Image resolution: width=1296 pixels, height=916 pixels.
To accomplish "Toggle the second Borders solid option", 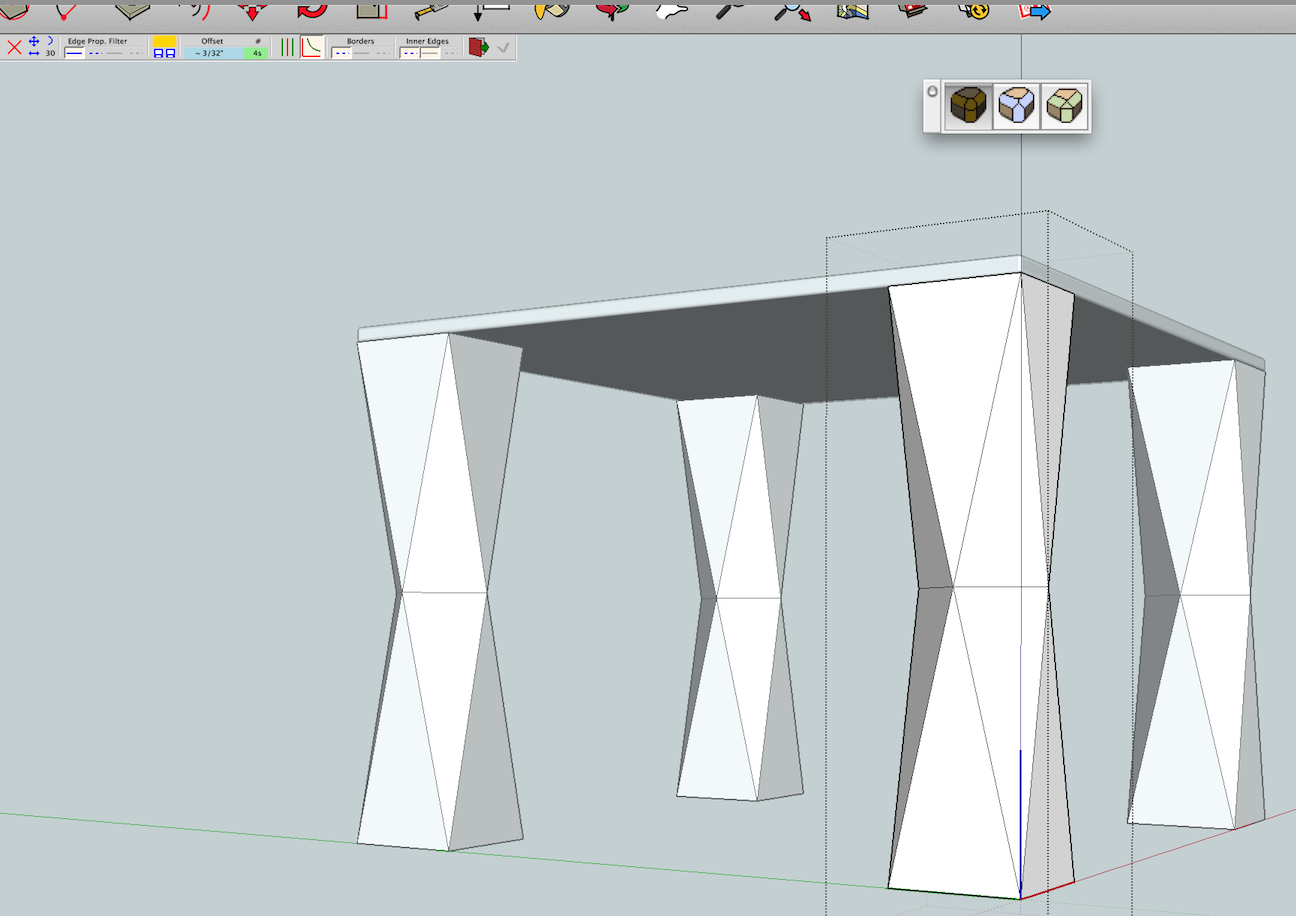I will tap(362, 54).
